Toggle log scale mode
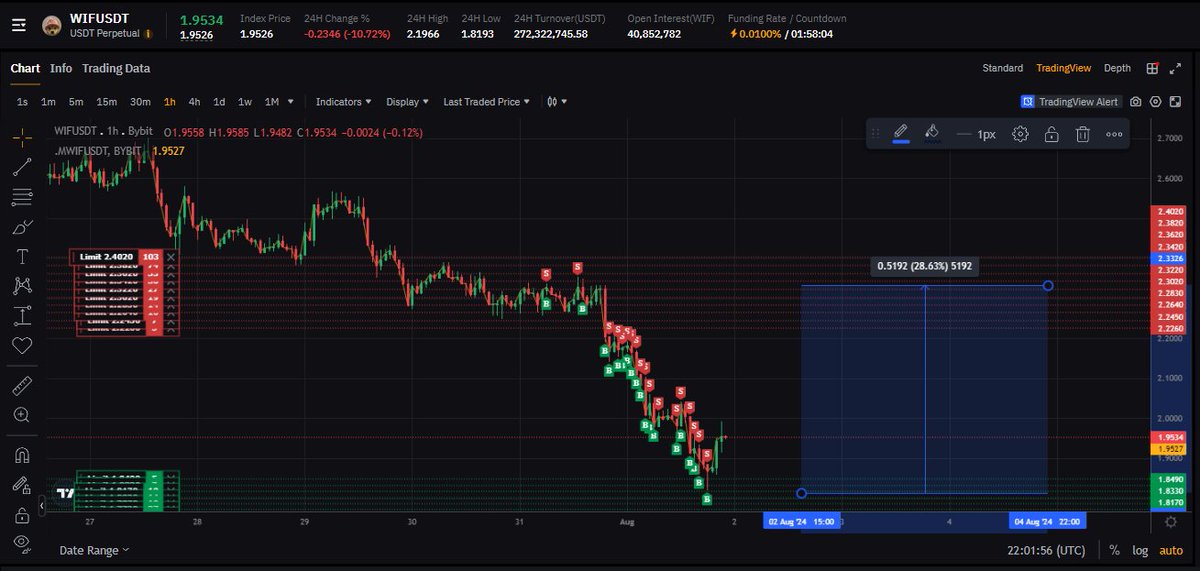Screen dimensions: 1200x571 [x=1140, y=550]
